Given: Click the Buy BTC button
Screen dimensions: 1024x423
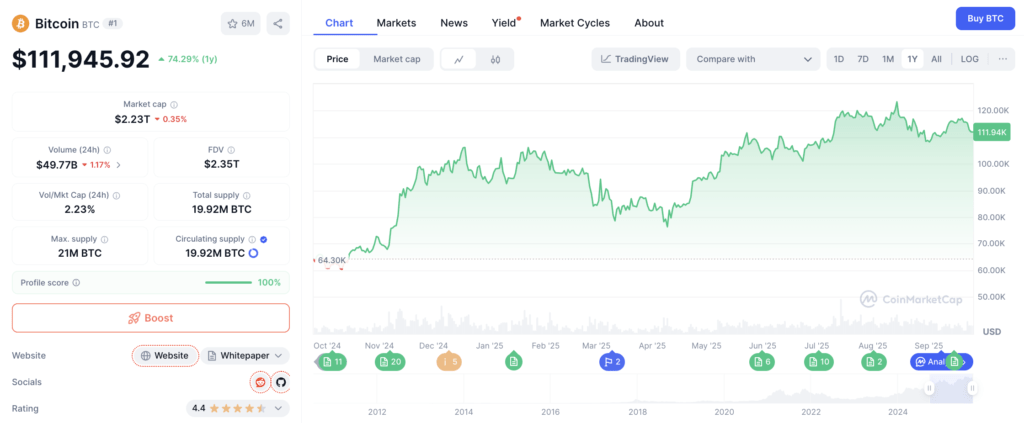Looking at the screenshot, I should coord(985,18).
